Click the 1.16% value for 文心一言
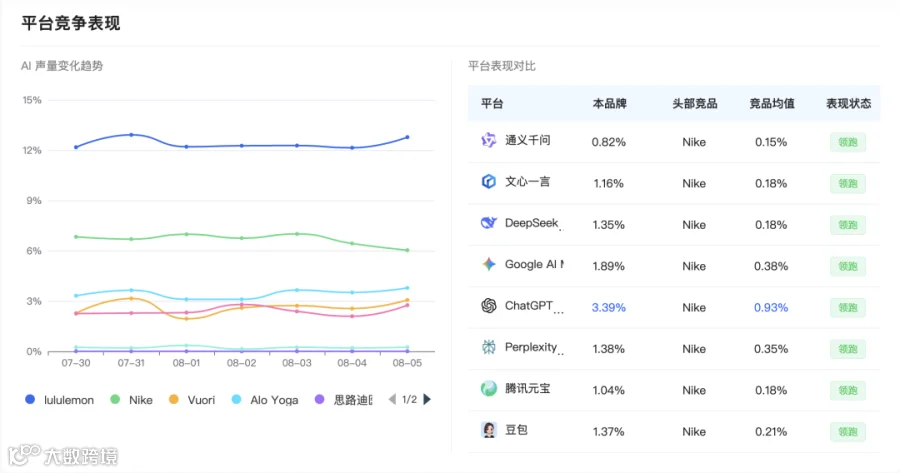 pyautogui.click(x=609, y=184)
